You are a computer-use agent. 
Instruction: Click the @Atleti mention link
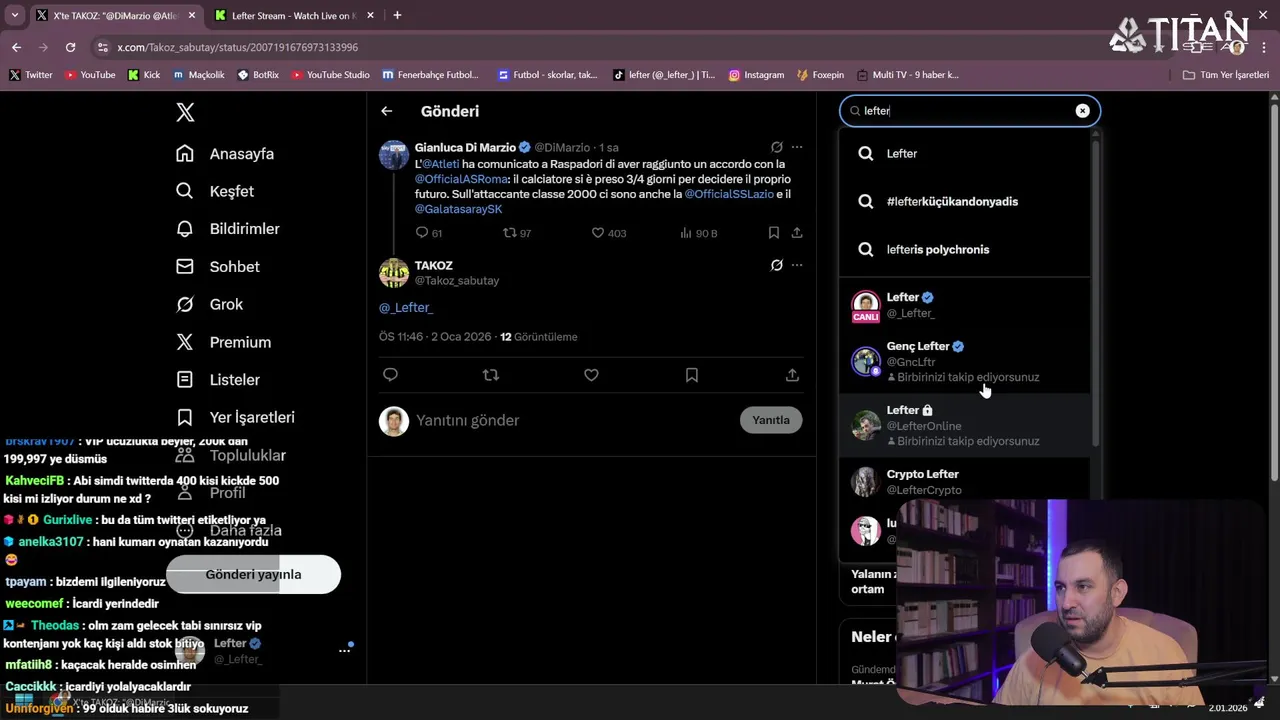coord(440,164)
